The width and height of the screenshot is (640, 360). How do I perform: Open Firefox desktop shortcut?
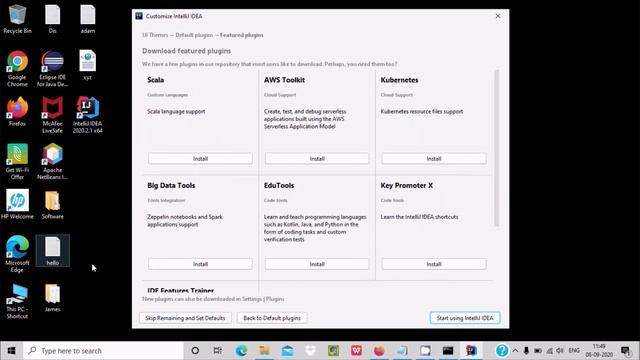point(17,111)
